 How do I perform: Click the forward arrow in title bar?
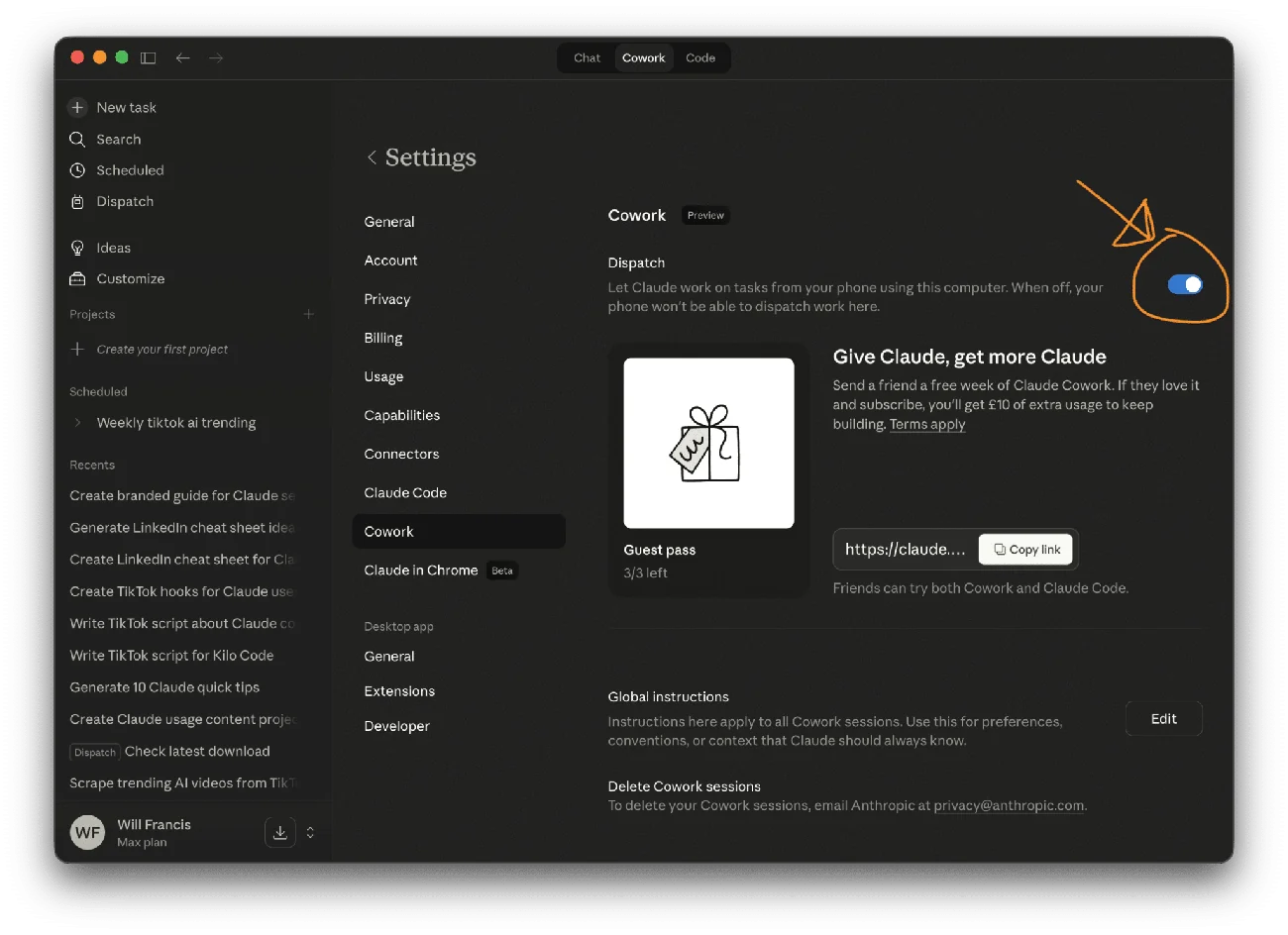pos(216,58)
